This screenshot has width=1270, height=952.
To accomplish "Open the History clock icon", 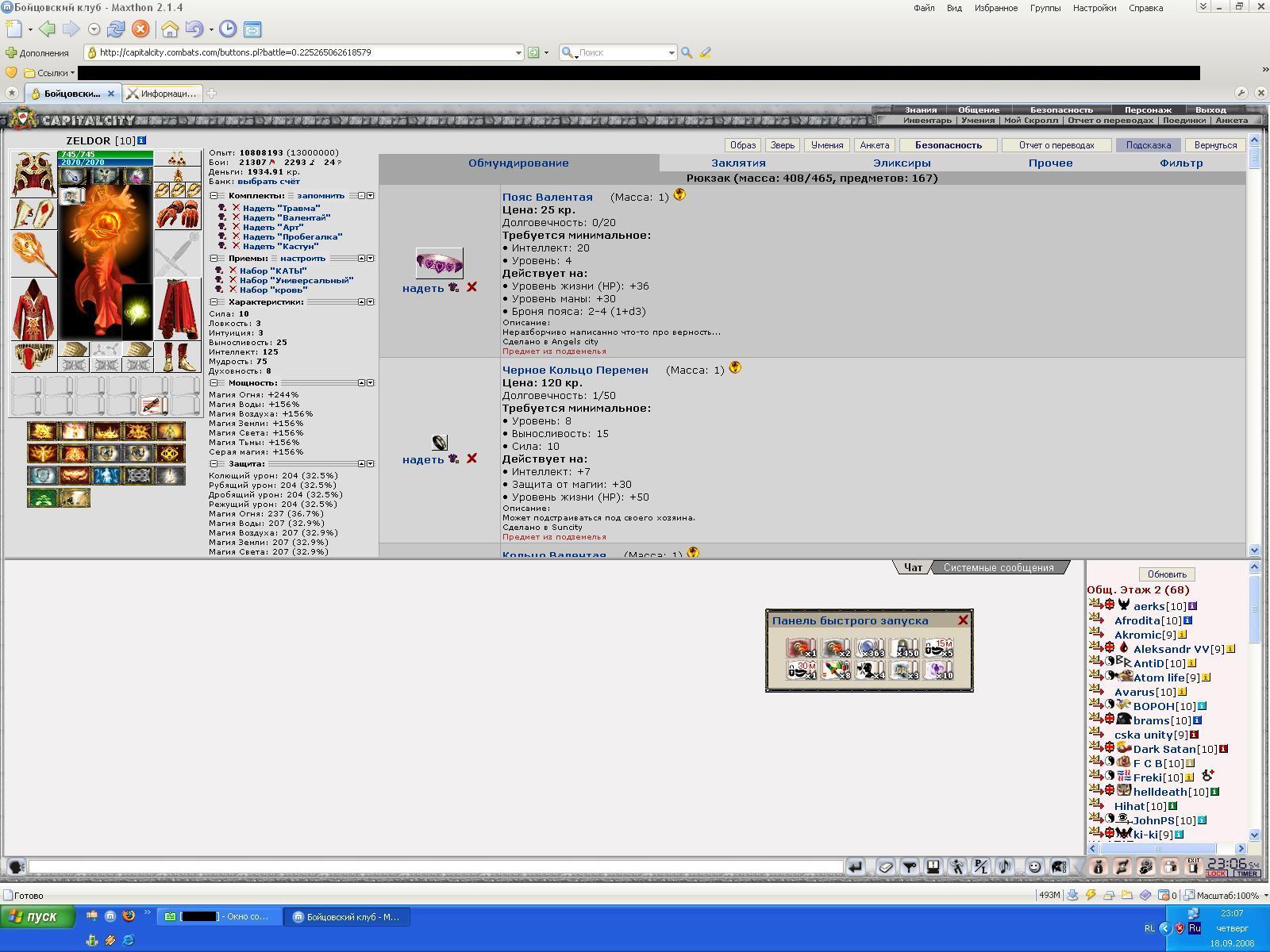I will point(228,29).
